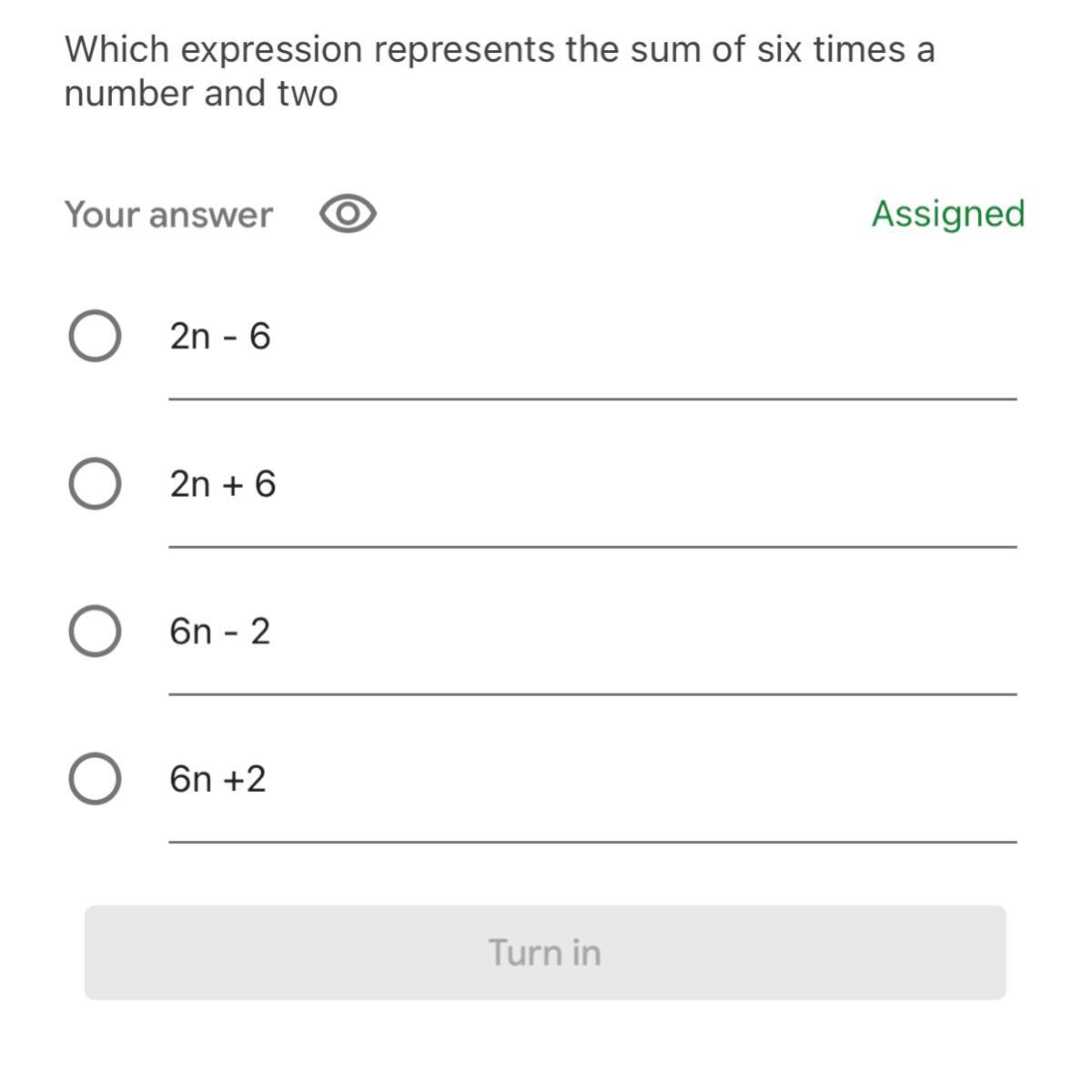Tap the "2n + 6" option label
This screenshot has width=1092, height=1092.
click(223, 484)
